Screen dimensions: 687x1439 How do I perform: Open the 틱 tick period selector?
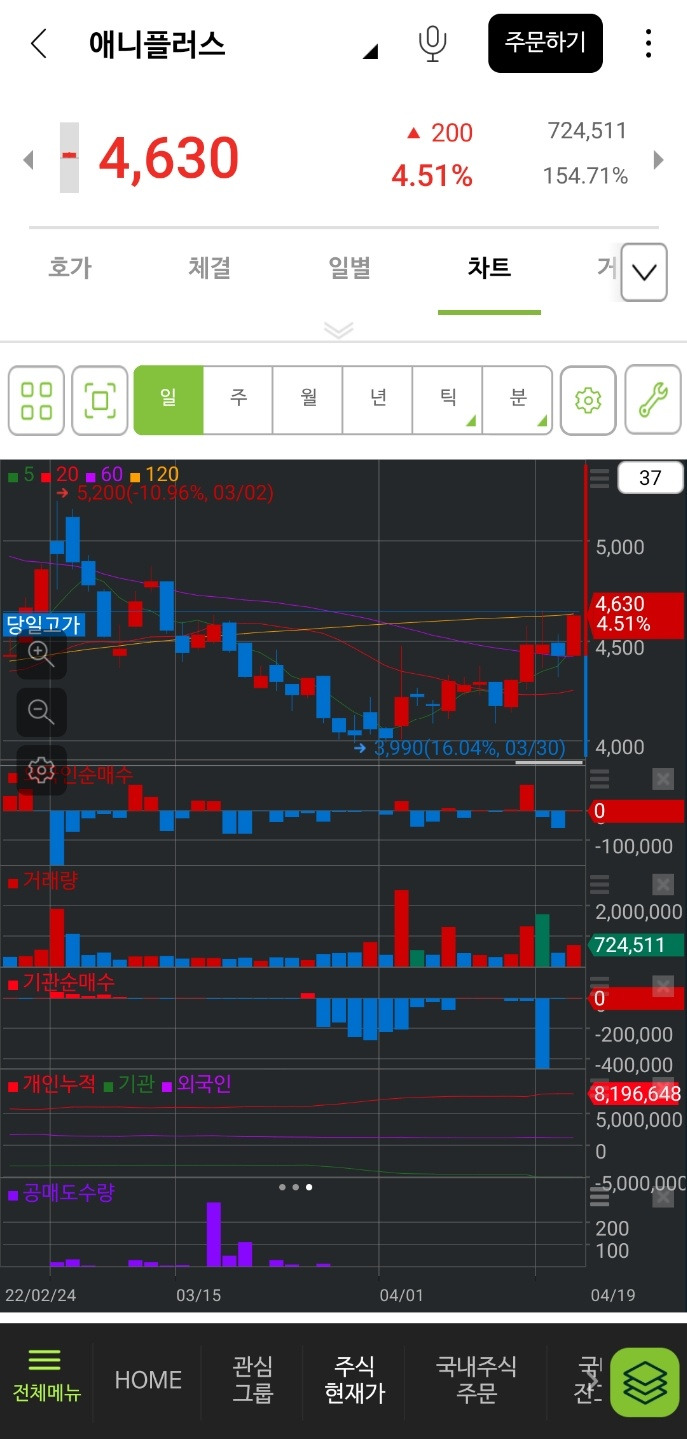448,399
